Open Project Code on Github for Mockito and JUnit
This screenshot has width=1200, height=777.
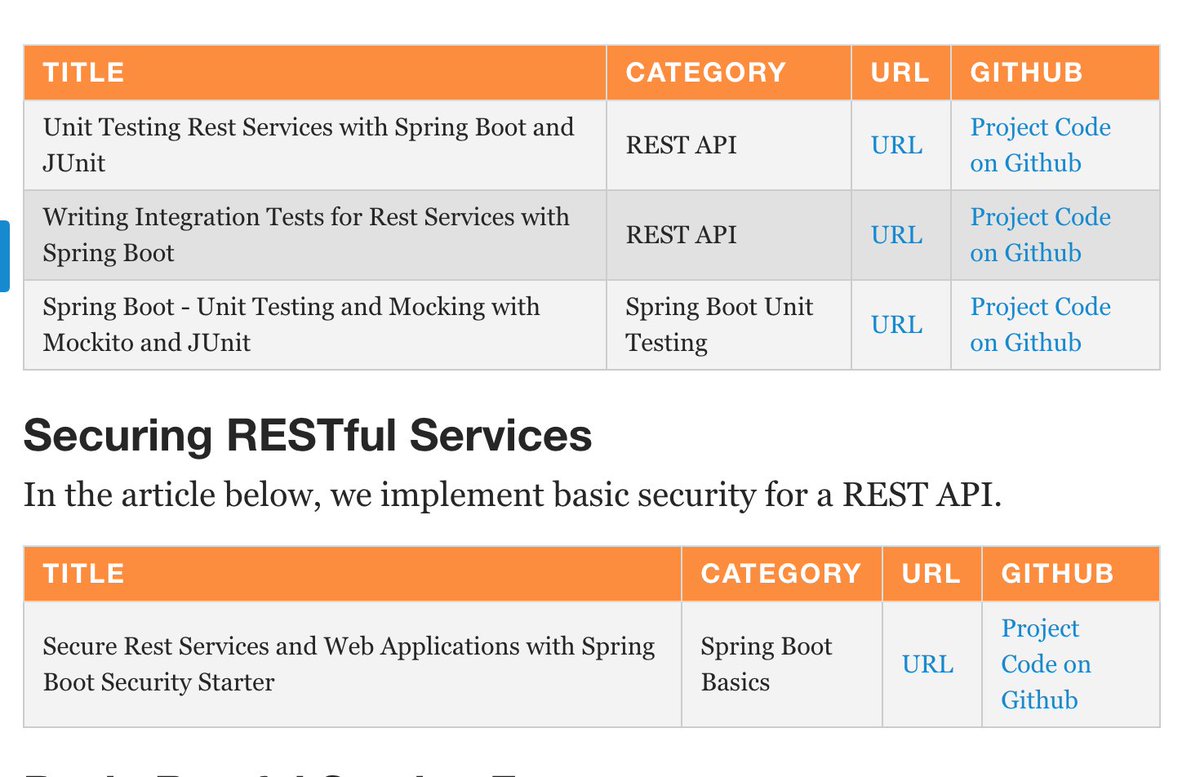tap(1040, 325)
